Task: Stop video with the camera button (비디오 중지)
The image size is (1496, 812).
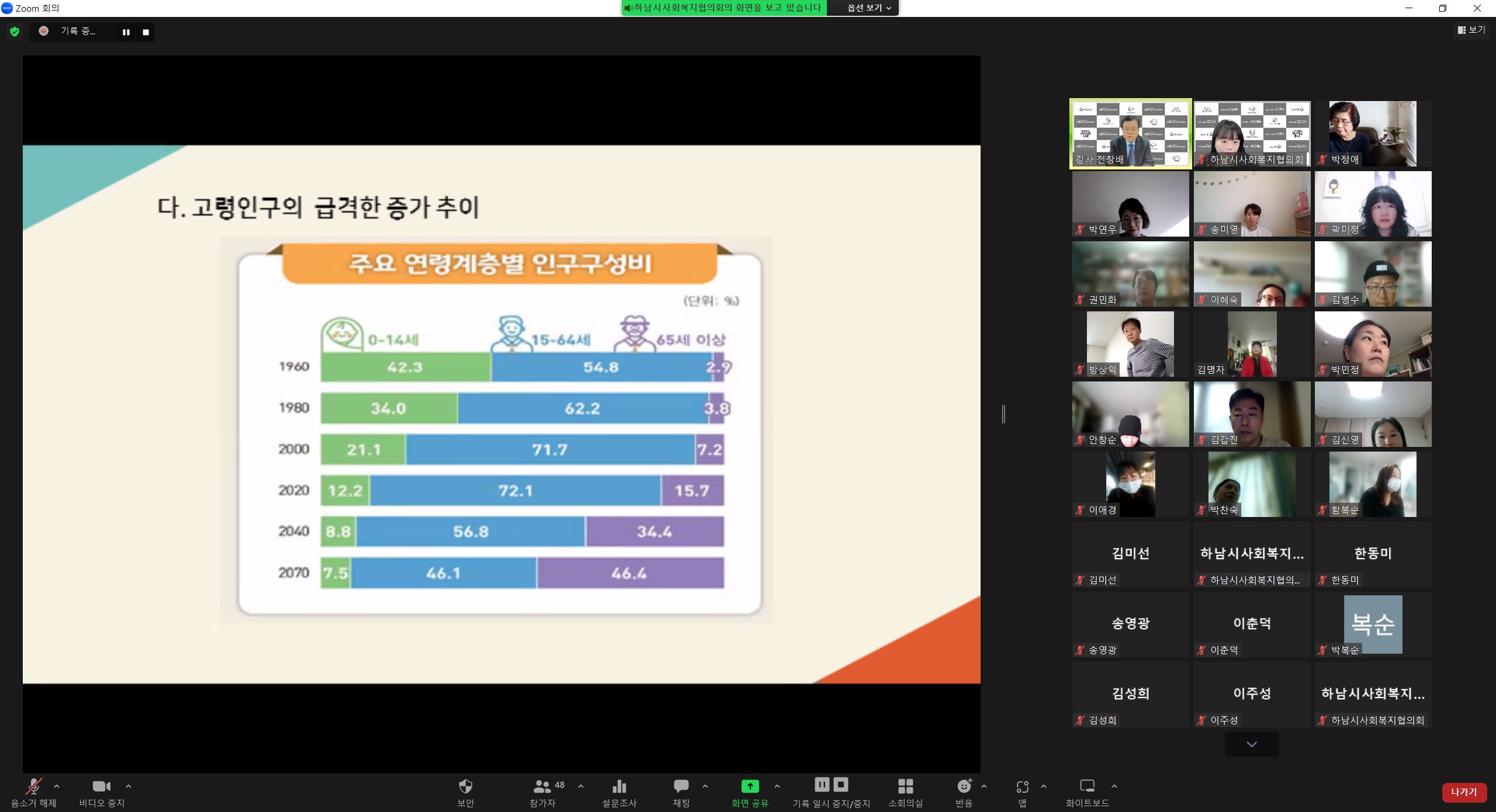Action: click(x=102, y=786)
